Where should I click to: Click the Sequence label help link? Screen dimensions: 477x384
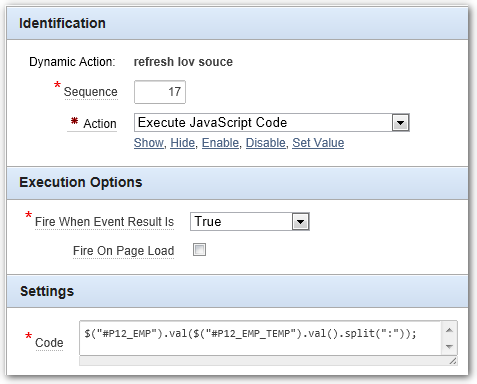tap(91, 92)
